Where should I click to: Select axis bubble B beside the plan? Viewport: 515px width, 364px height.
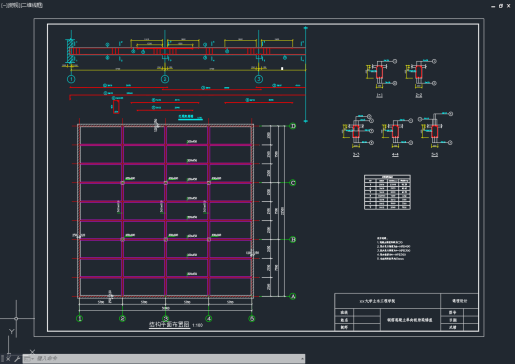pos(293,239)
